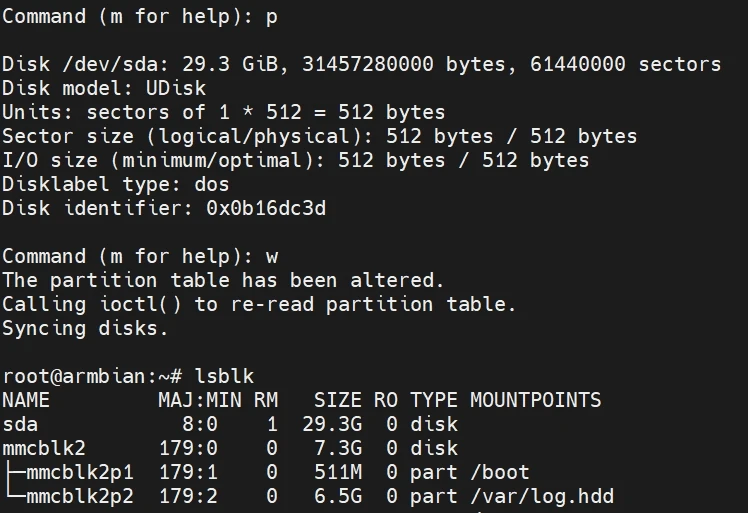Click the MOUNTPOINTS column header
The height and width of the screenshot is (513, 748).
tap(535, 400)
